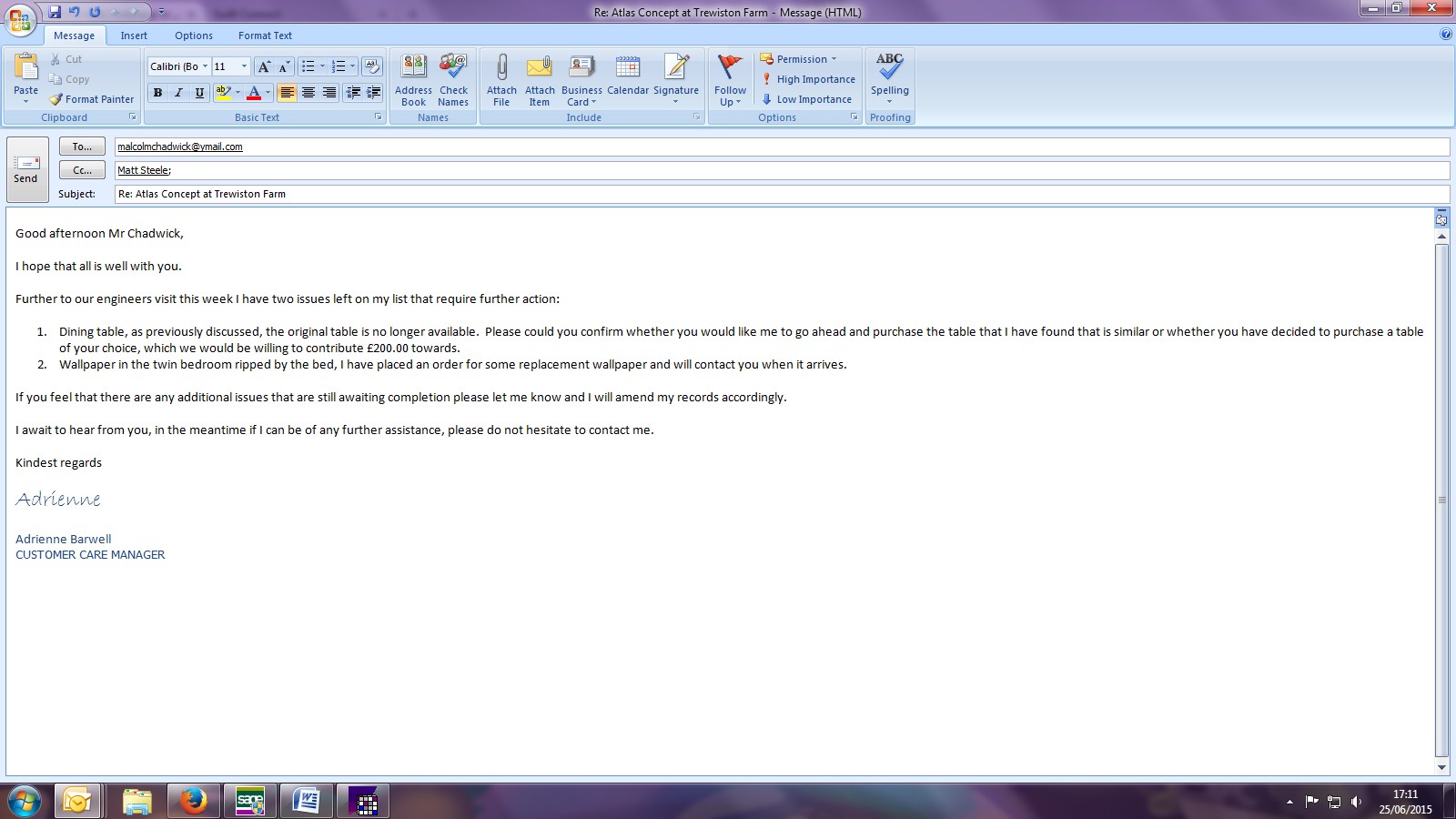Mark message as High Importance
Viewport: 1456px width, 819px height.
tap(808, 79)
